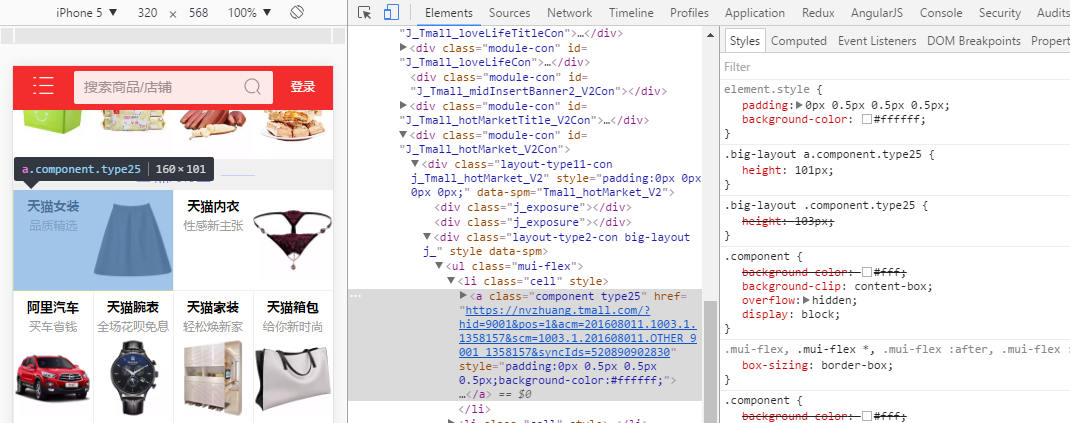This screenshot has height=423, width=1070.
Task: Select the Styles sidebar tab
Action: point(744,41)
